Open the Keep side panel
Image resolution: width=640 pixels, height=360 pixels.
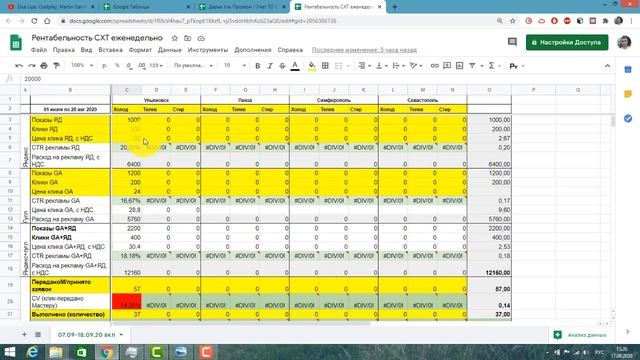pos(628,94)
